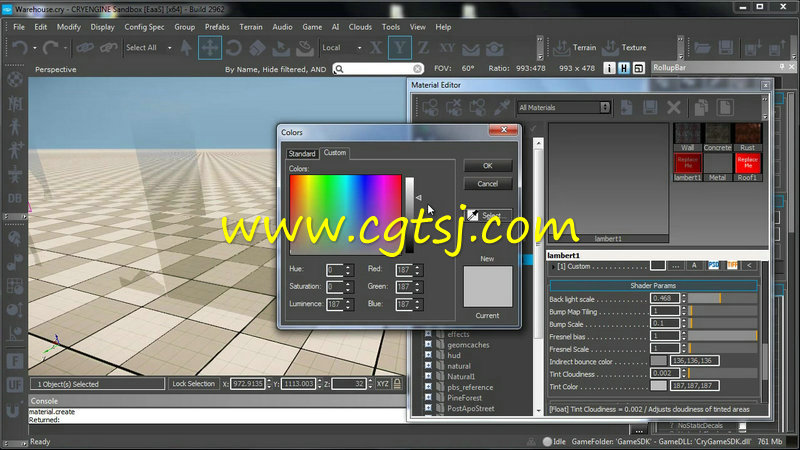800x450 pixels.
Task: Click the Redo arrow icon
Action: click(51, 48)
